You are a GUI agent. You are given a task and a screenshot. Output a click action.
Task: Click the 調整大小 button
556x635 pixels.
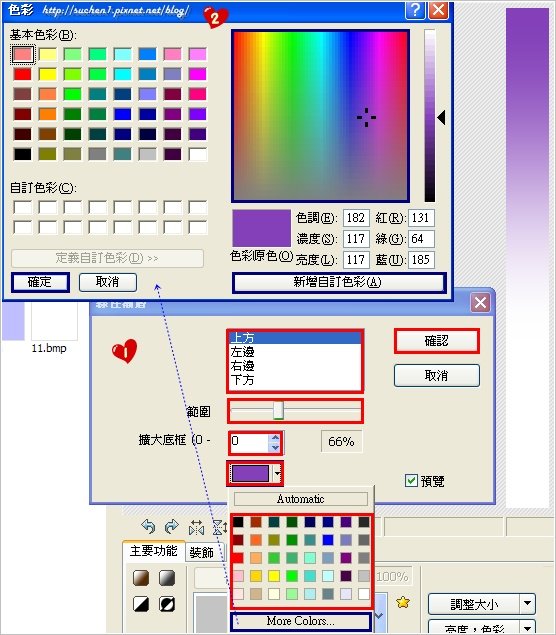(x=474, y=603)
